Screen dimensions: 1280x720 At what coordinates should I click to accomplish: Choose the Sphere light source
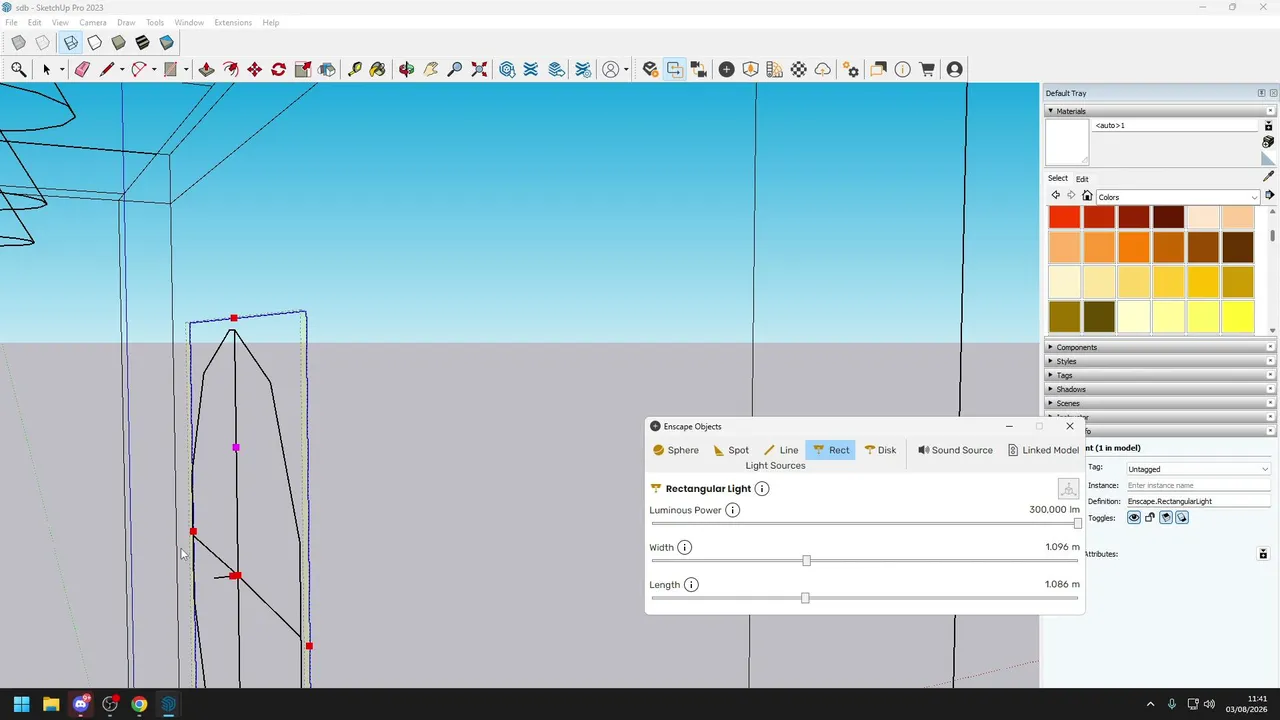[x=675, y=450]
